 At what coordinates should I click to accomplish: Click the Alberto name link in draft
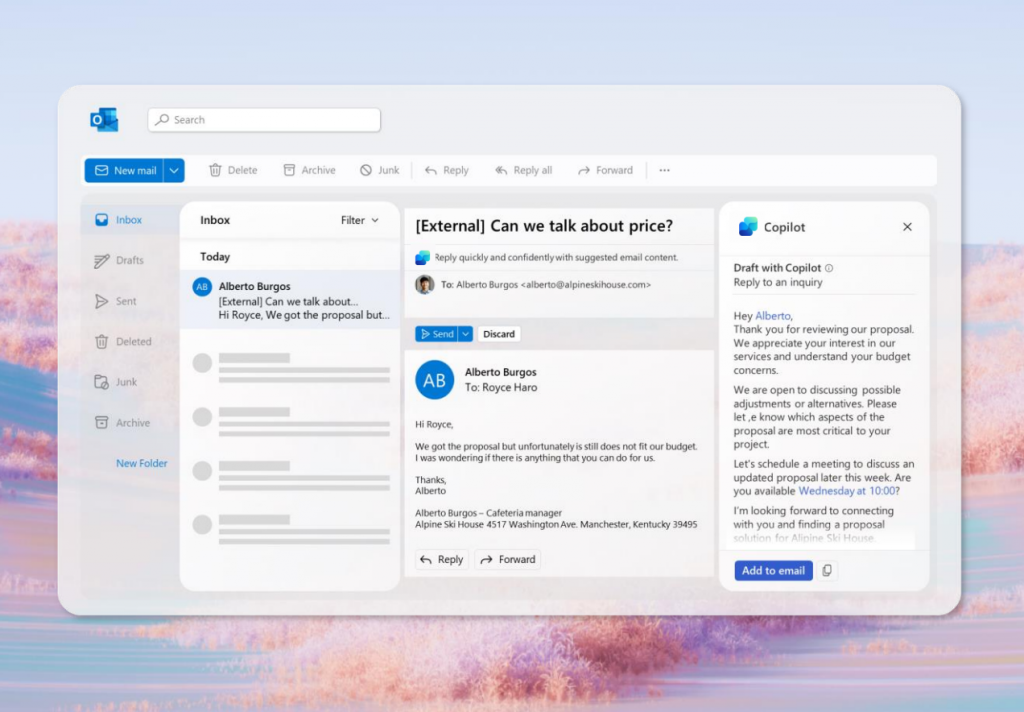click(773, 316)
